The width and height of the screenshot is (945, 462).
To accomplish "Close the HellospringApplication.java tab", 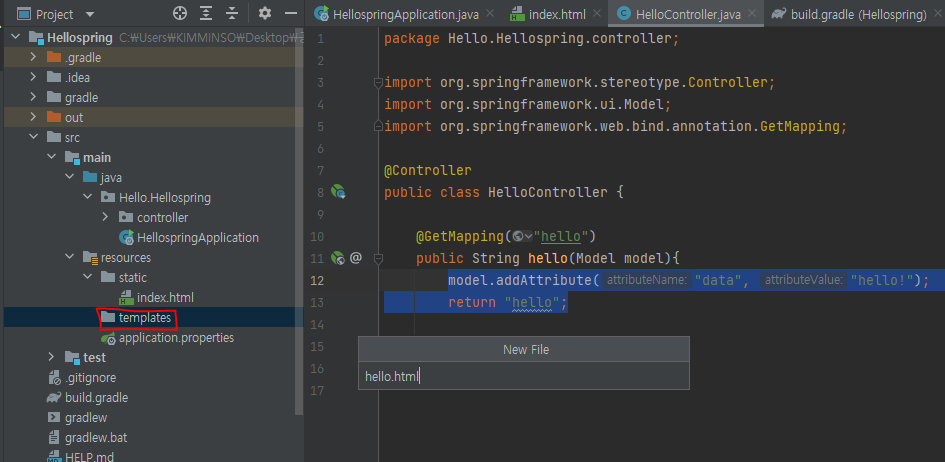I will pyautogui.click(x=489, y=14).
